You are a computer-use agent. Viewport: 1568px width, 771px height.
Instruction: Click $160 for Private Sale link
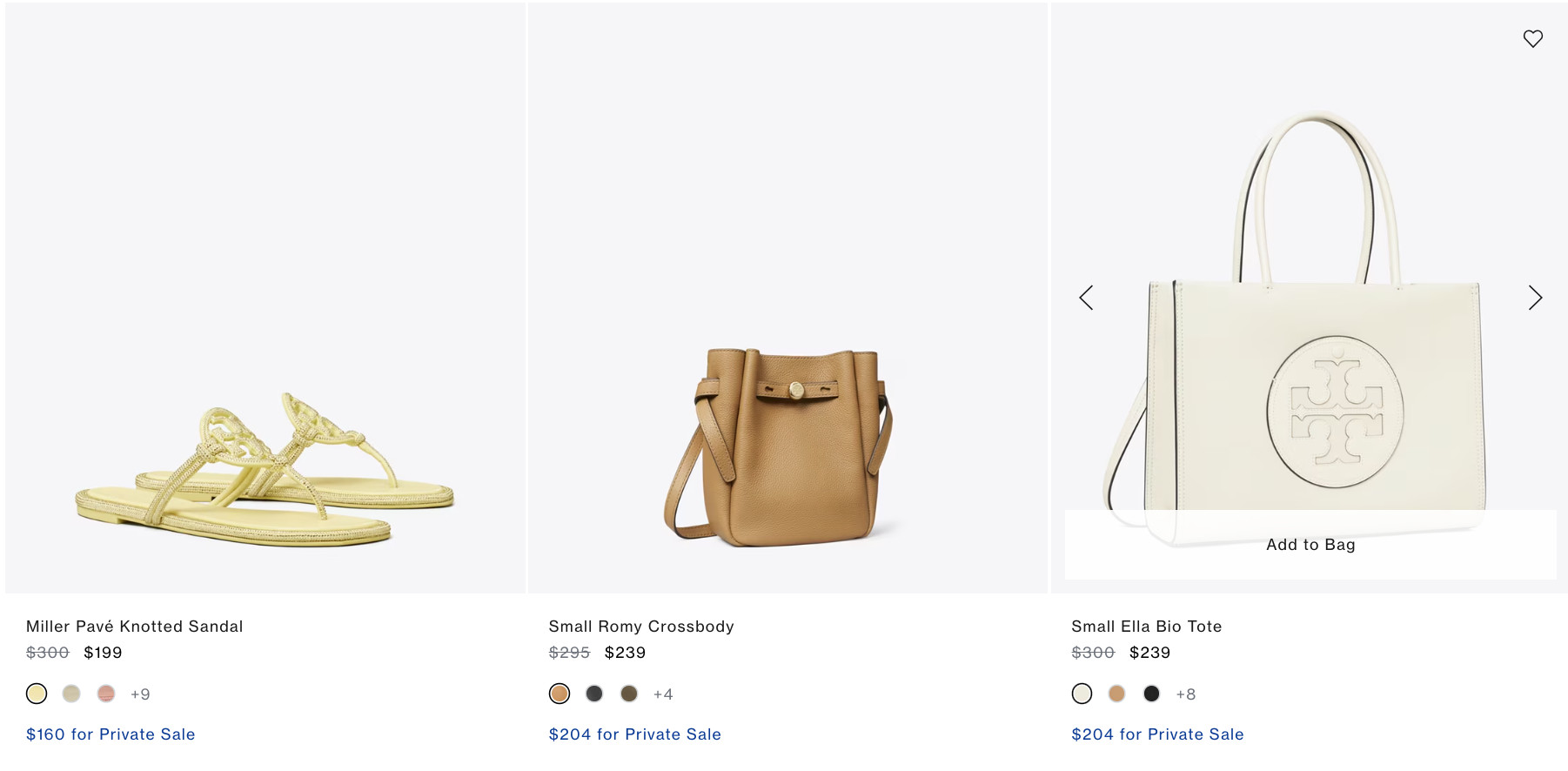pos(111,734)
